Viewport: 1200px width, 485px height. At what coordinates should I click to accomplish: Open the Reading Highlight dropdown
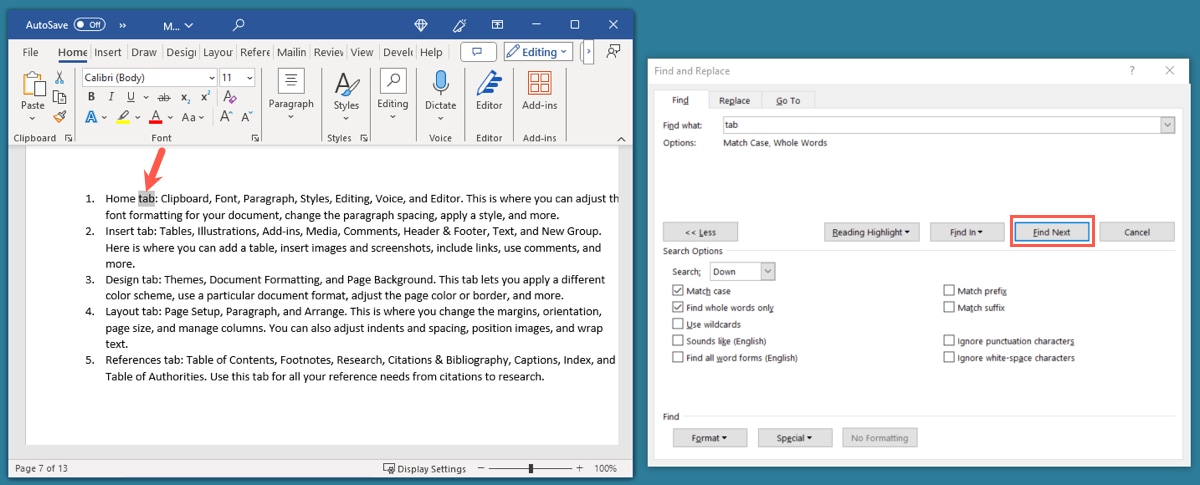pyautogui.click(x=872, y=232)
